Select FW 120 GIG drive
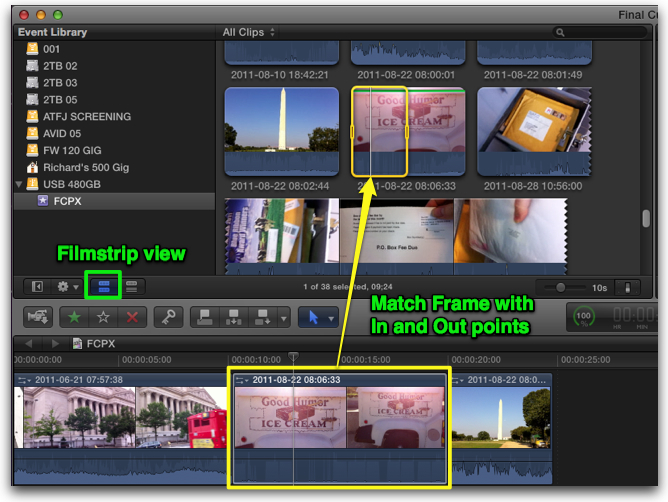 (114, 150)
